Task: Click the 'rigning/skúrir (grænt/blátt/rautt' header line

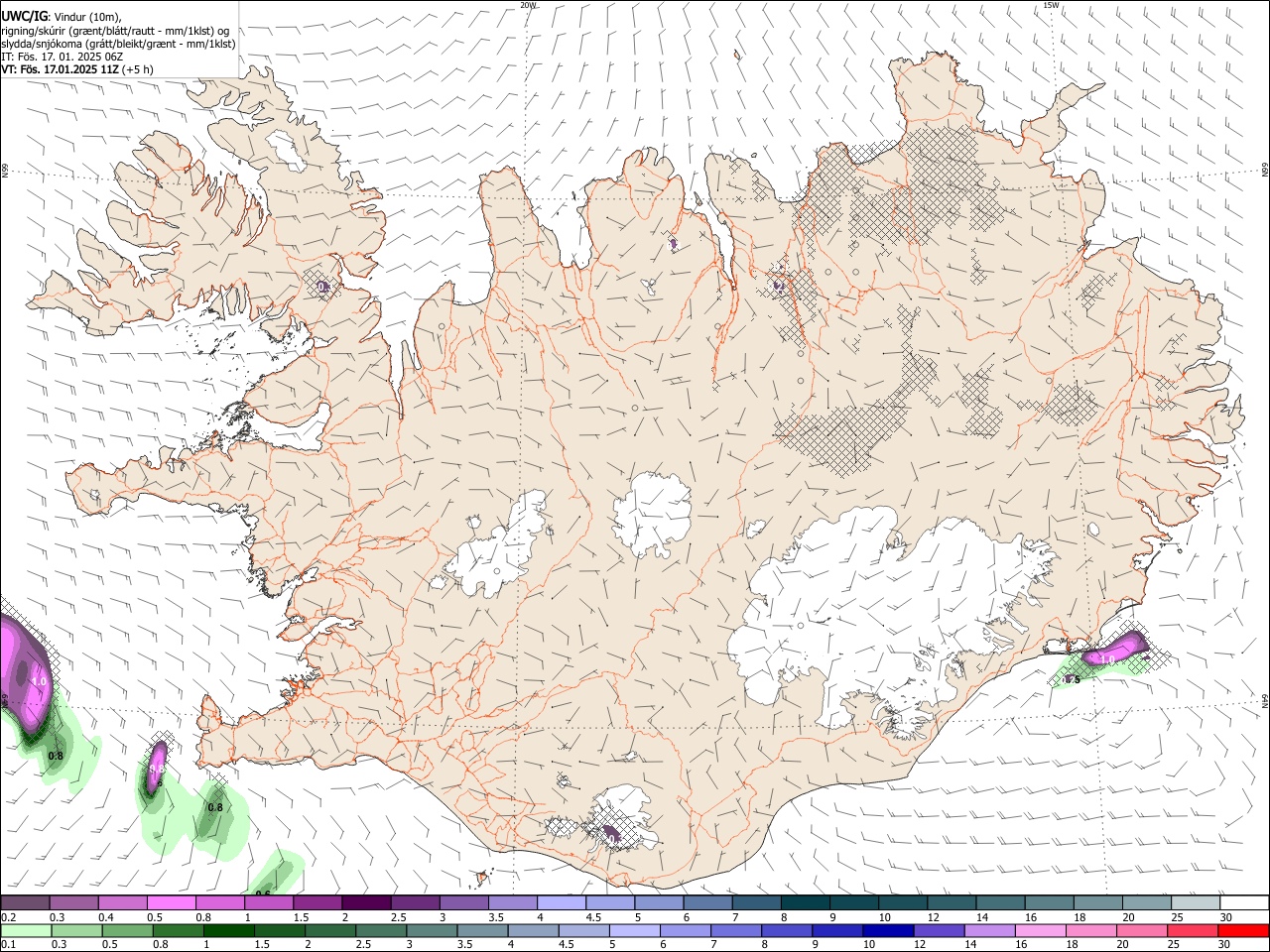Action: [115, 31]
